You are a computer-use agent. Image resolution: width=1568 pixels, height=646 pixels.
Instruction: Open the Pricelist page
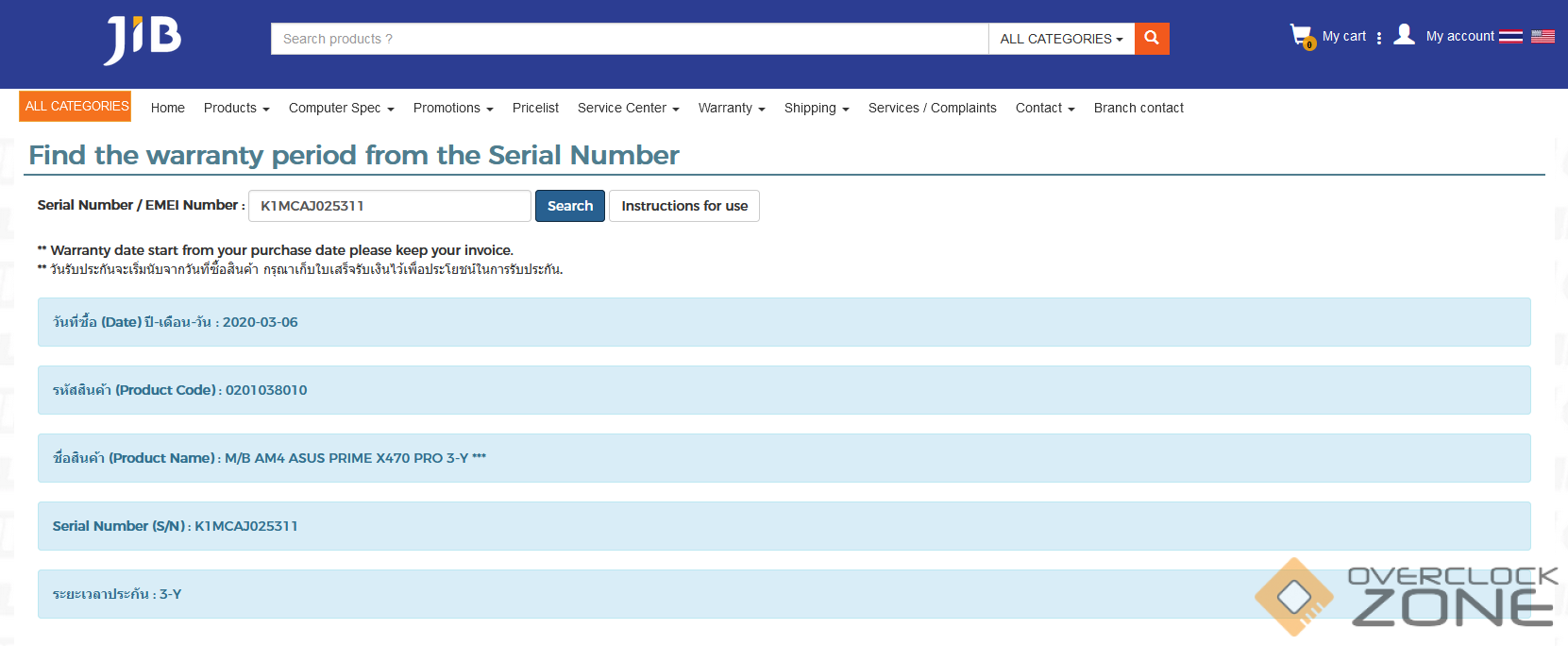(535, 108)
